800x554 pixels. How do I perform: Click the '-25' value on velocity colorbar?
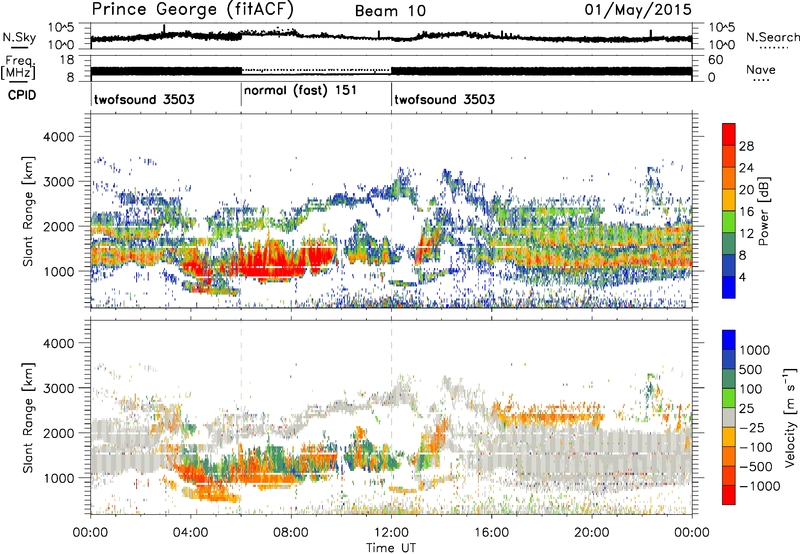coord(751,427)
